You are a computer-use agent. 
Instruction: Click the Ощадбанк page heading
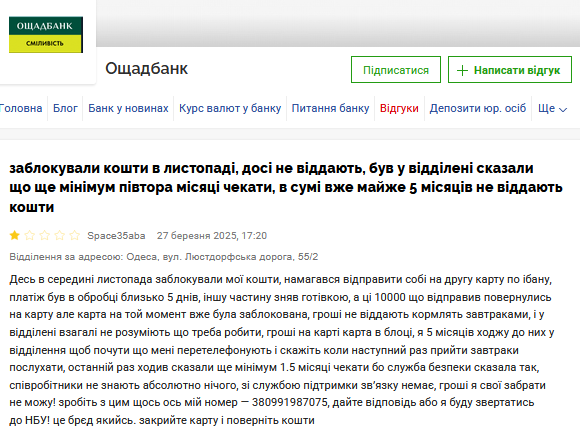pyautogui.click(x=146, y=69)
